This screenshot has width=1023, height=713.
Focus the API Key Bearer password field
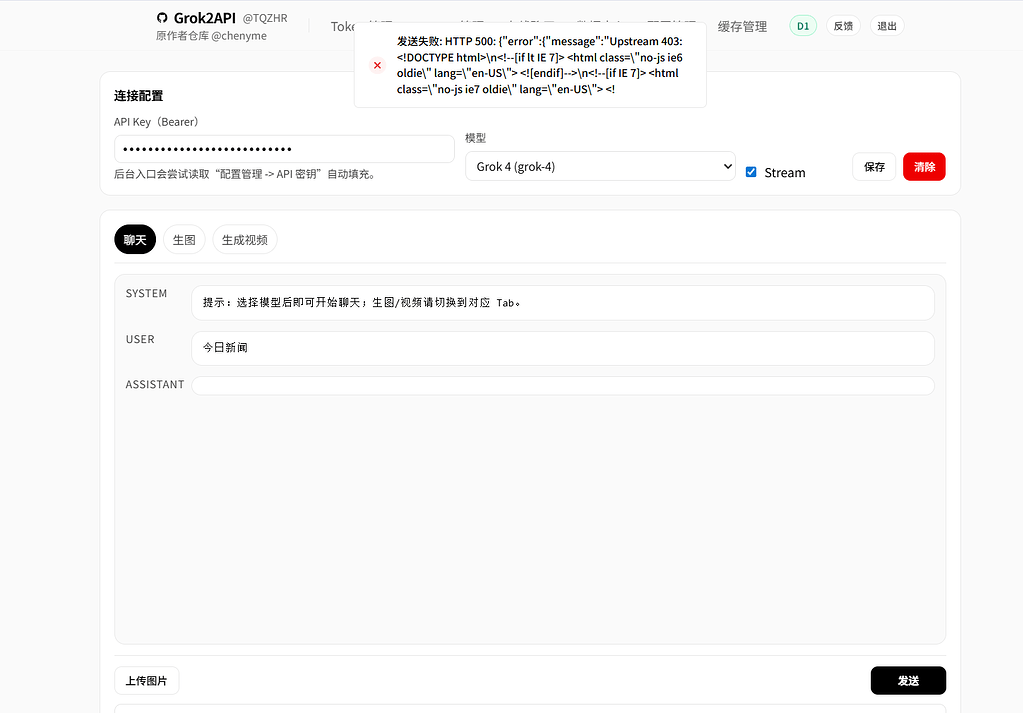coord(284,149)
